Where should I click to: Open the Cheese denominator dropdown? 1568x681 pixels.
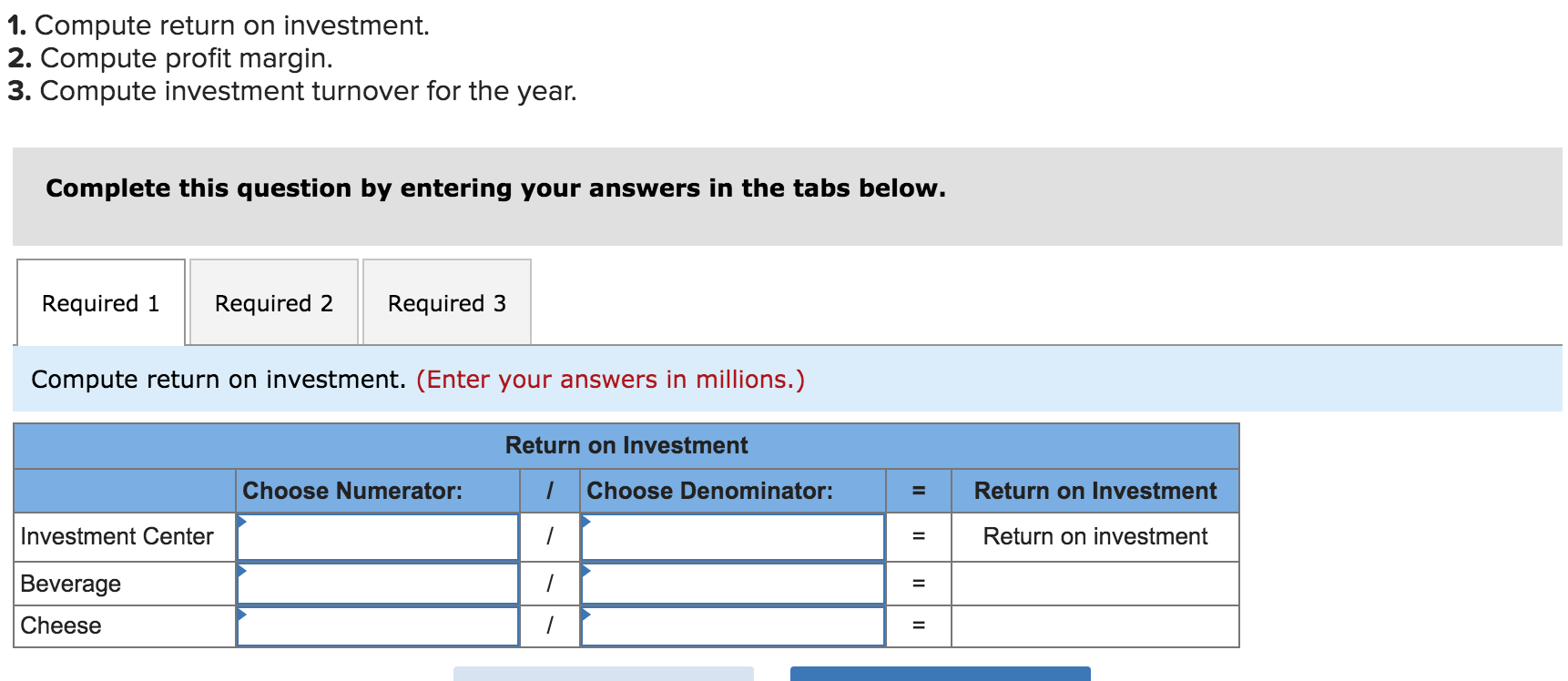click(x=733, y=625)
